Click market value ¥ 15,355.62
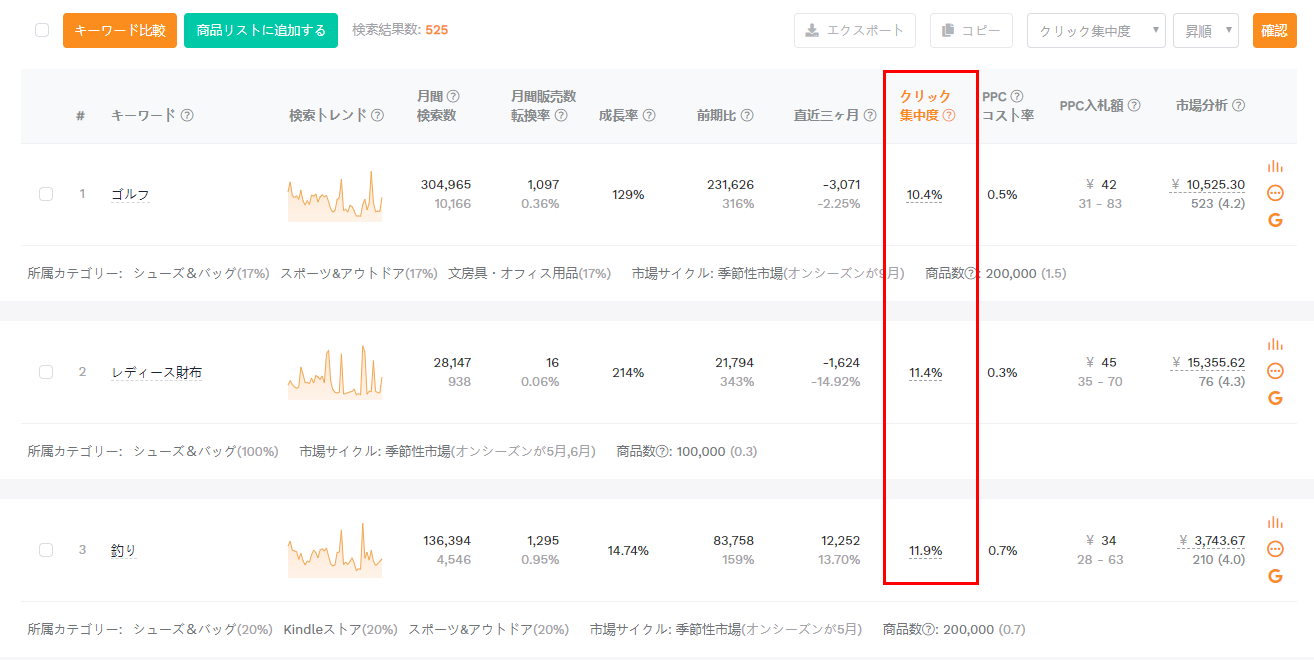 click(1207, 362)
